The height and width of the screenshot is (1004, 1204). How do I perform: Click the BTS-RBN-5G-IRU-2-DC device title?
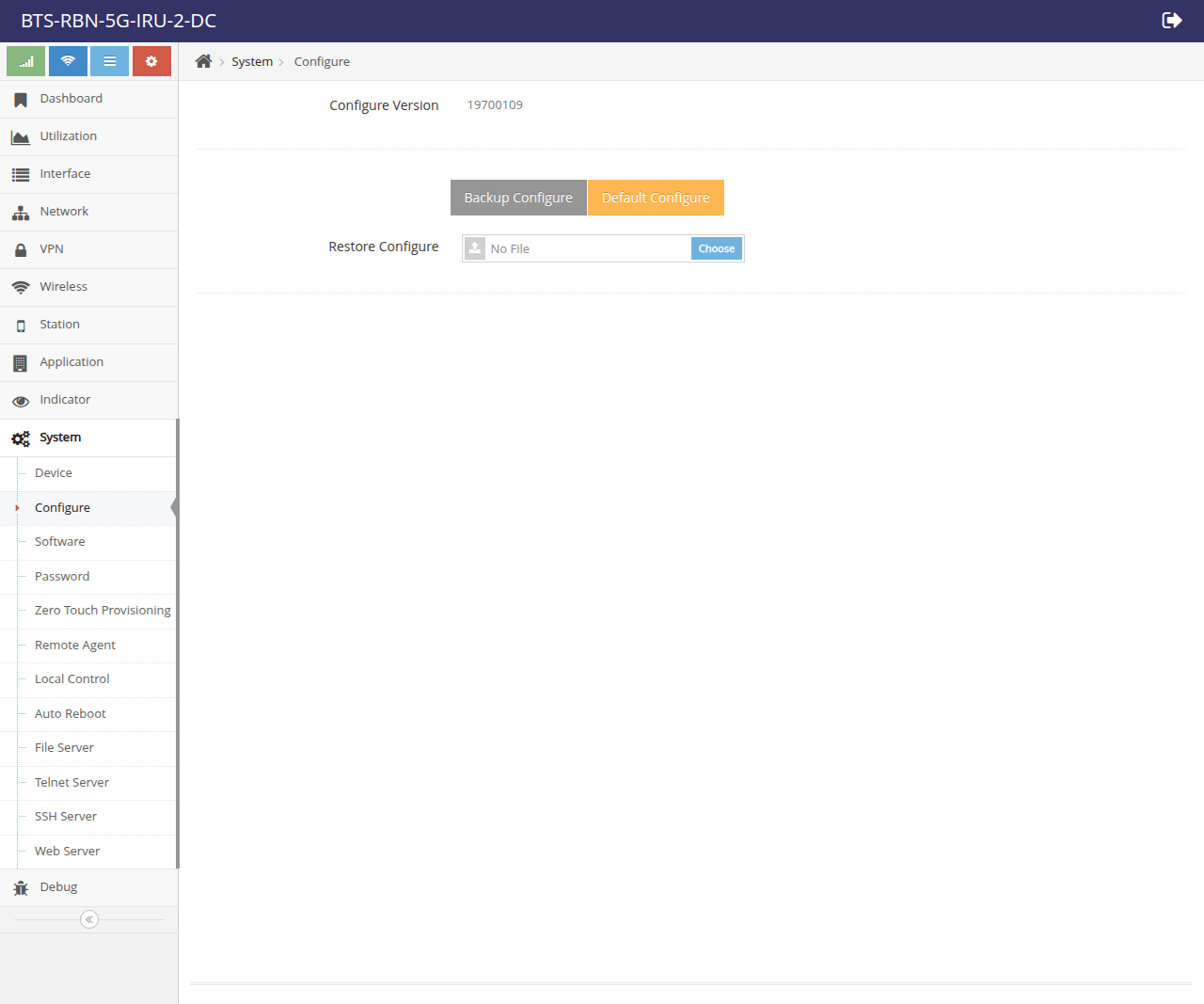click(x=119, y=21)
